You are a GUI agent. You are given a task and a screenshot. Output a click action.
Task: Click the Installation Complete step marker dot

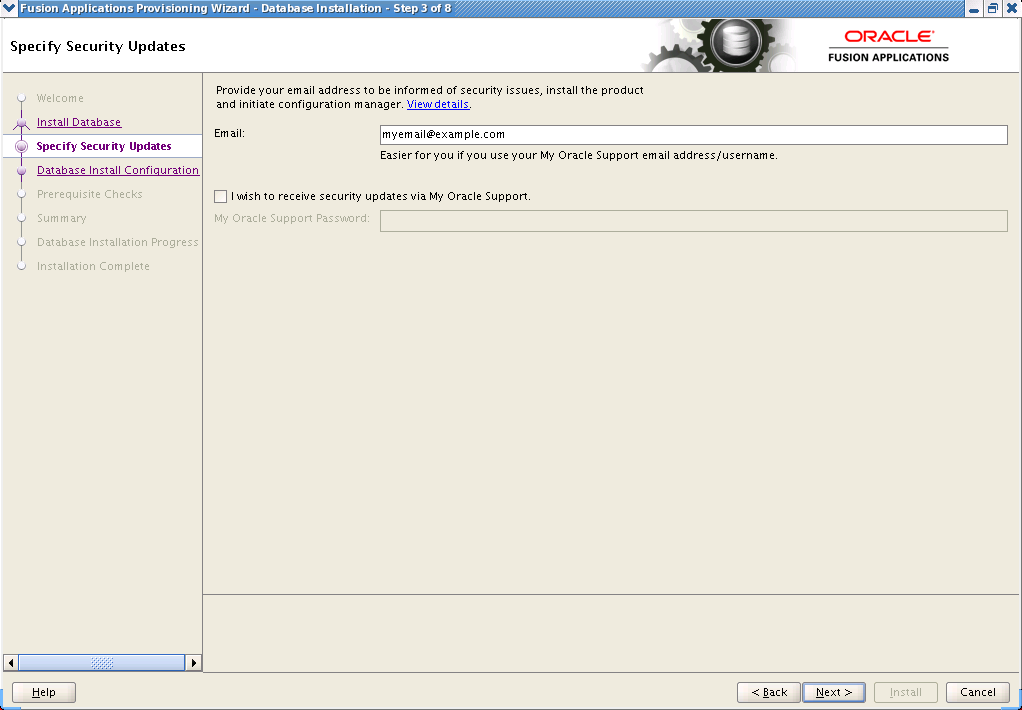22,267
